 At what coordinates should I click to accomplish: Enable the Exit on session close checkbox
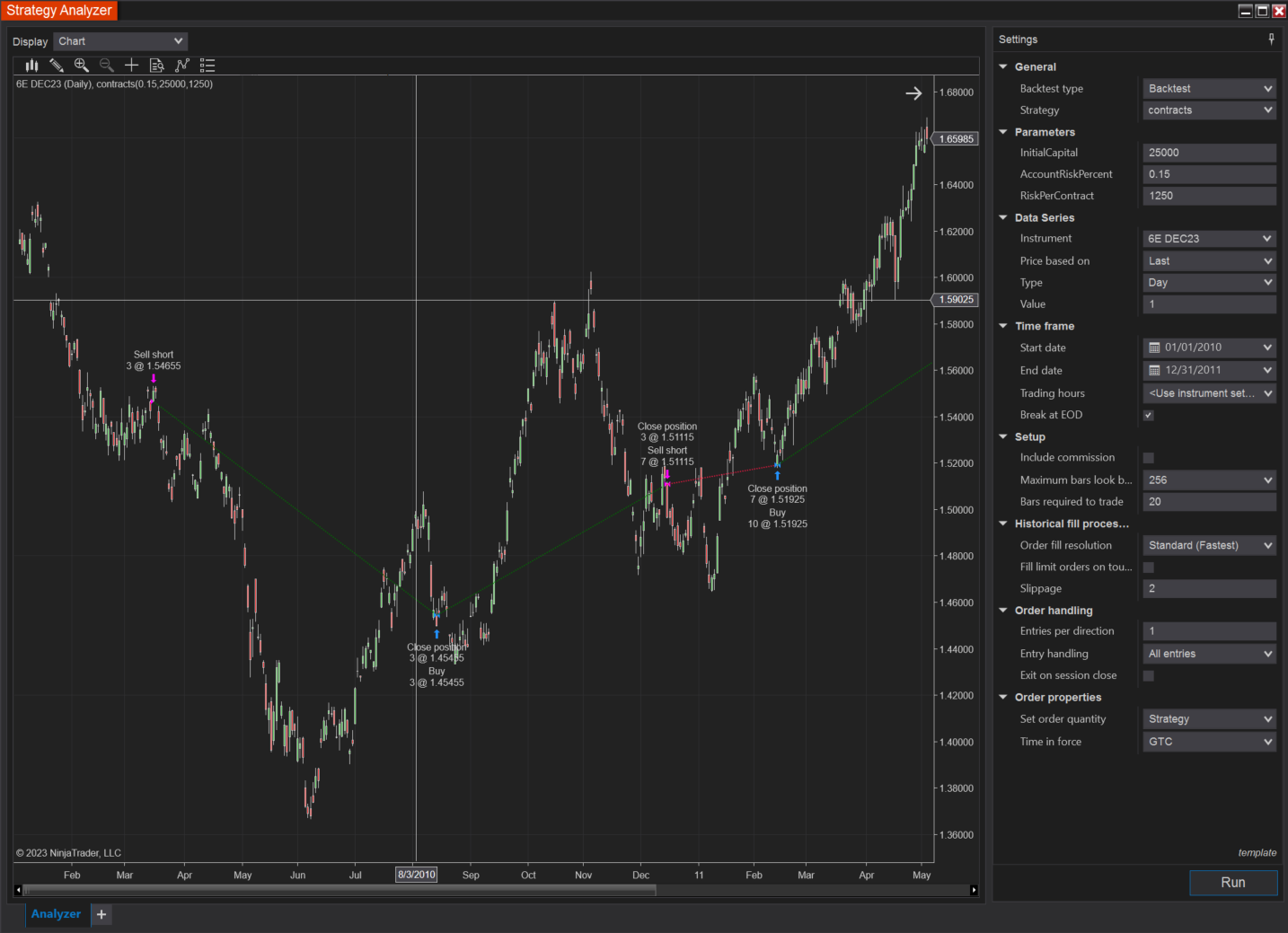coord(1148,676)
